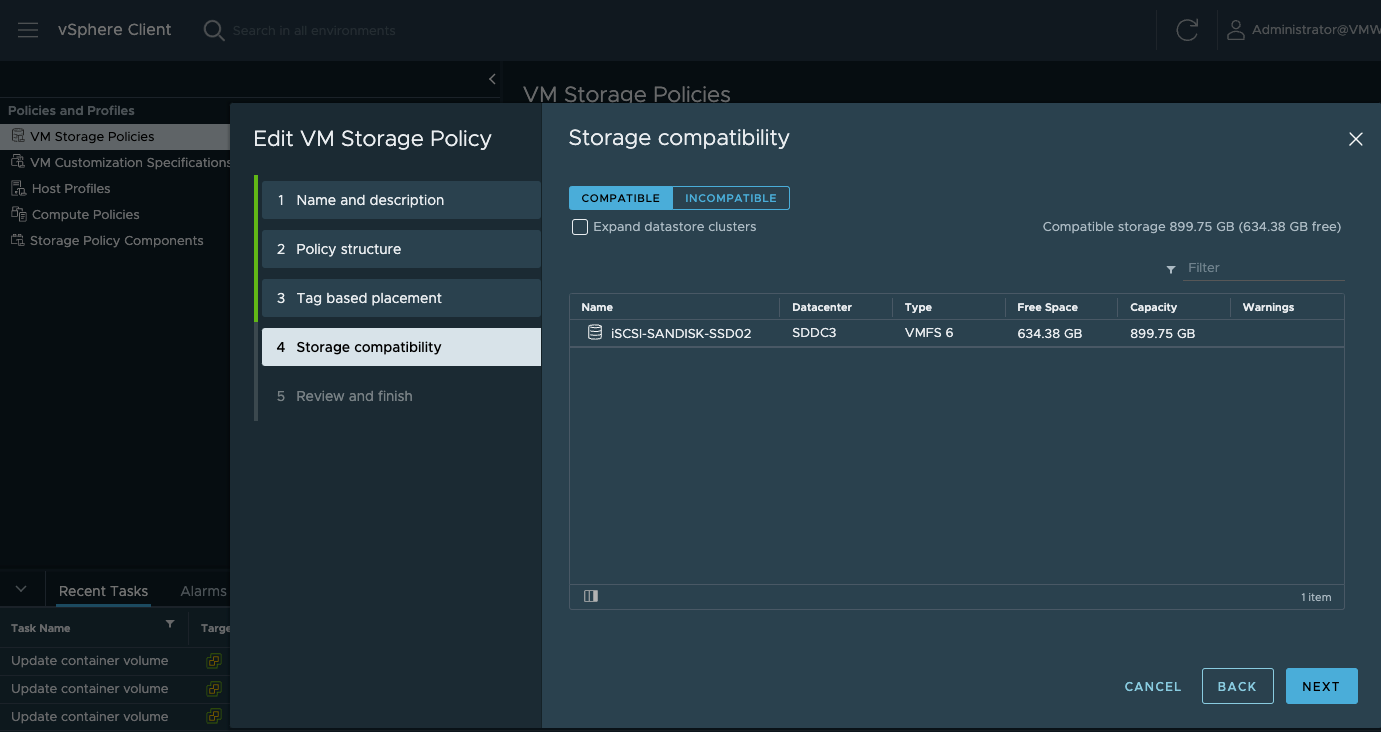This screenshot has height=732, width=1381.
Task: Close the Edit VM Storage Policy dialog
Action: [1356, 139]
